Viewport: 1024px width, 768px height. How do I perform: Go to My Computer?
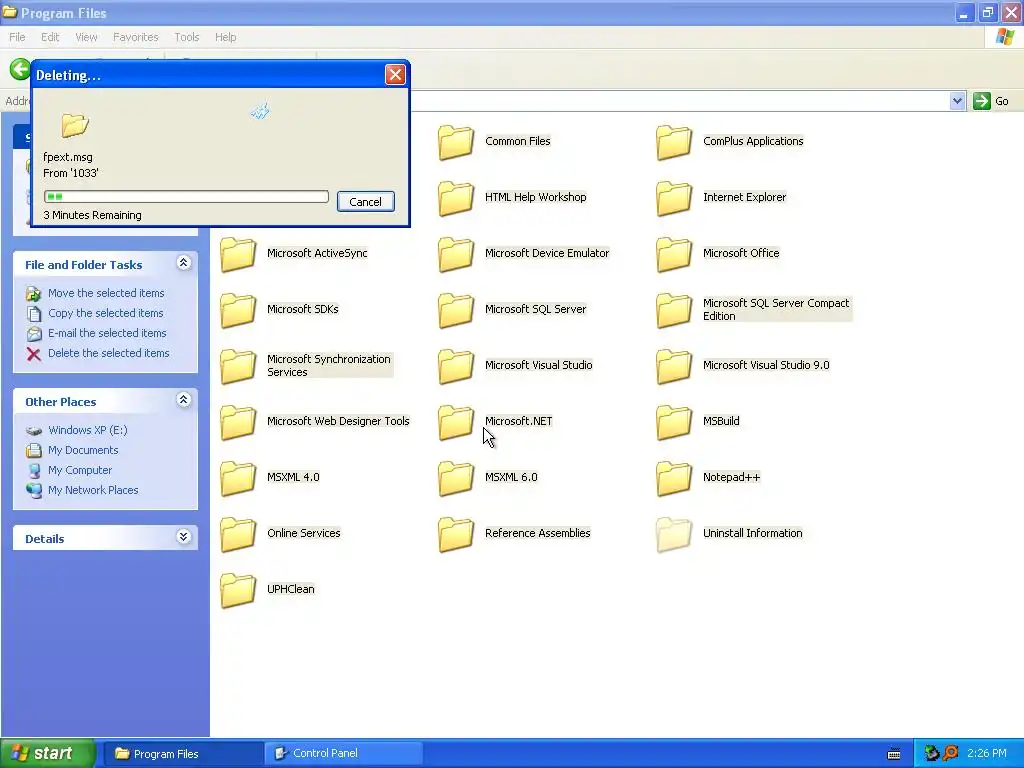[x=80, y=470]
